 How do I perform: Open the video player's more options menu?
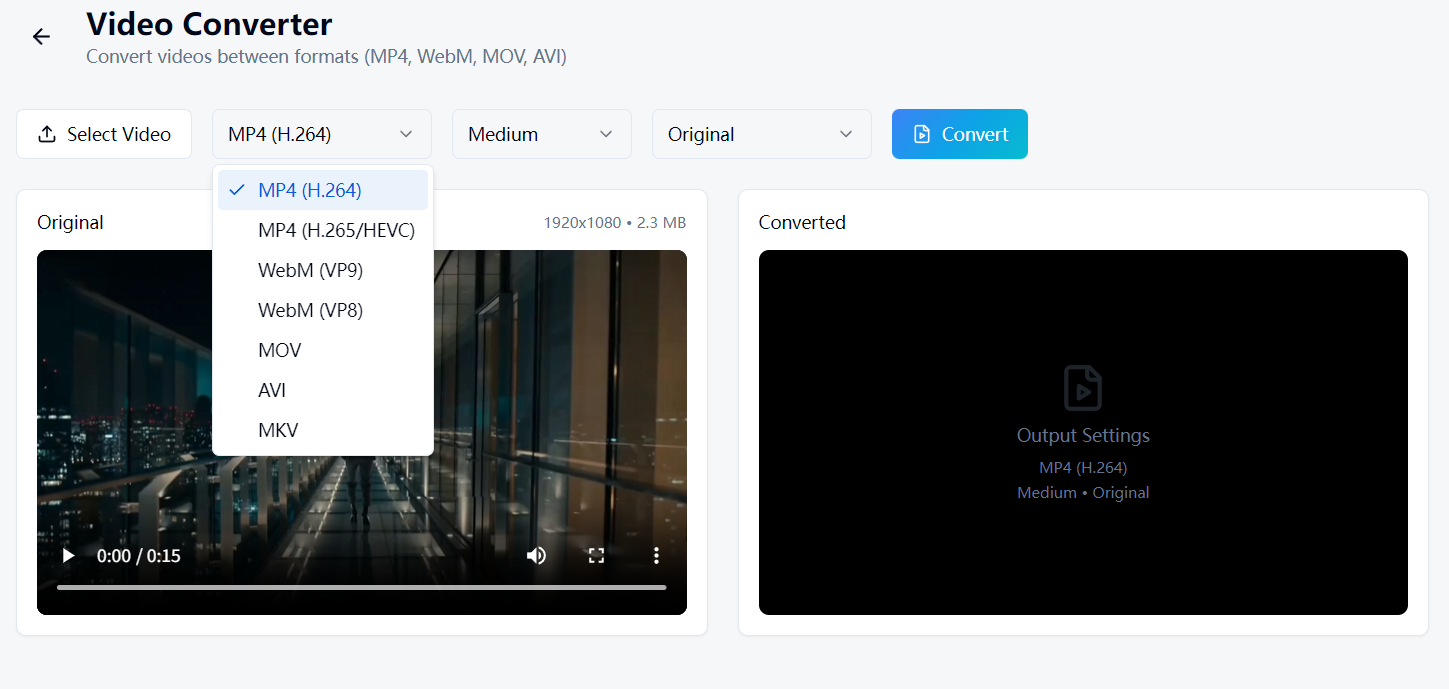point(657,555)
